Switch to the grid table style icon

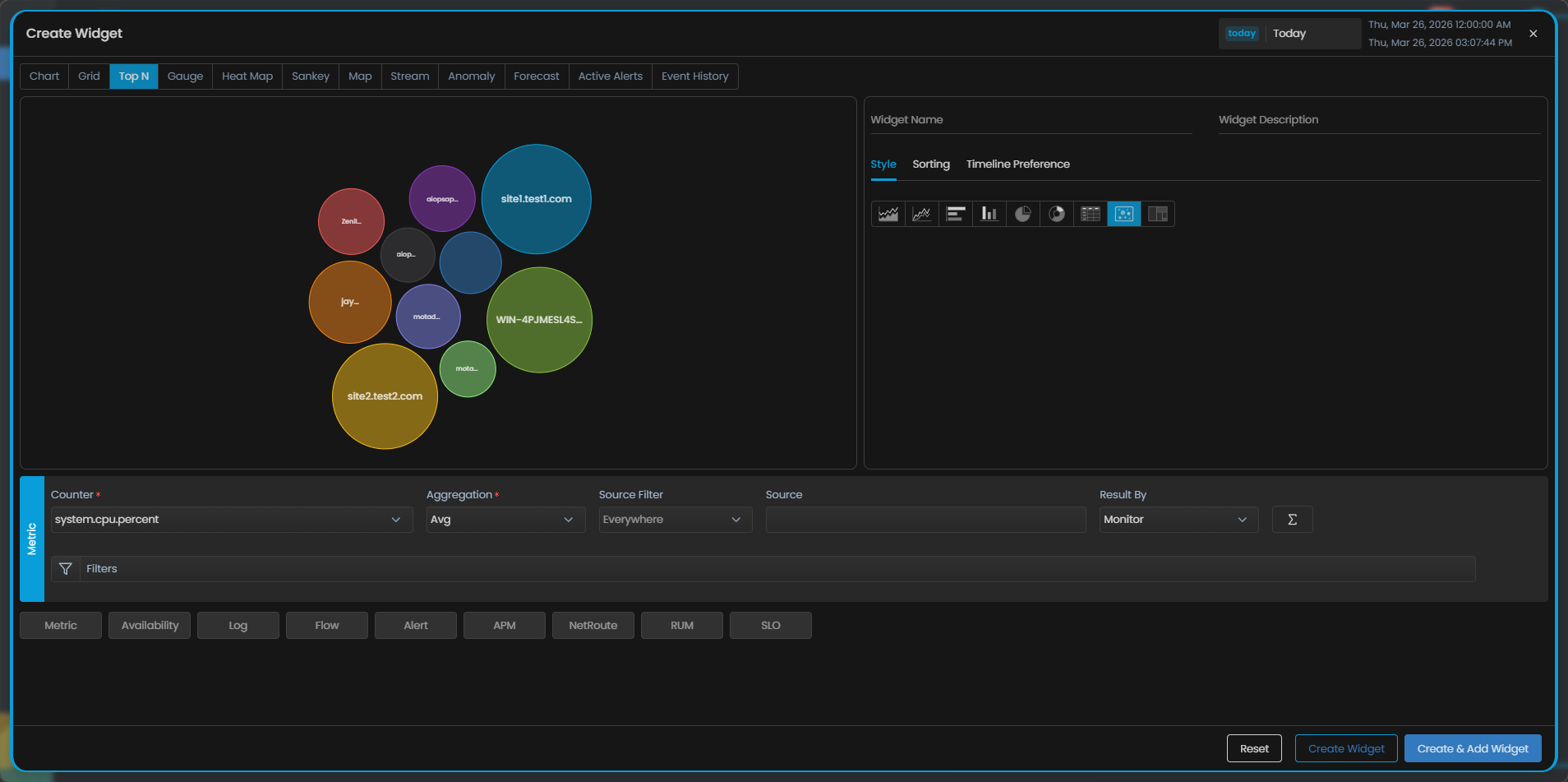point(1091,214)
